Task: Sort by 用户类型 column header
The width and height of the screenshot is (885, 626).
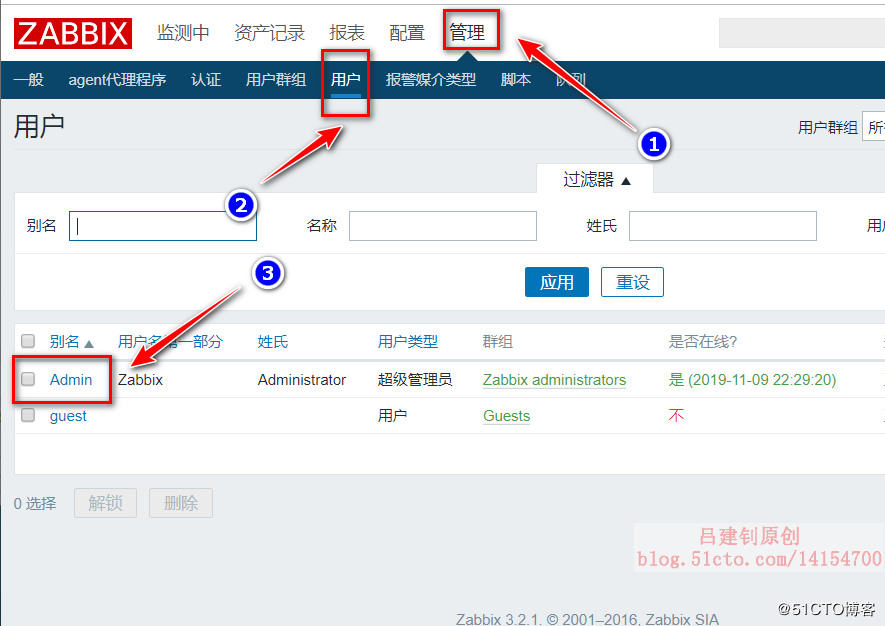Action: click(408, 342)
